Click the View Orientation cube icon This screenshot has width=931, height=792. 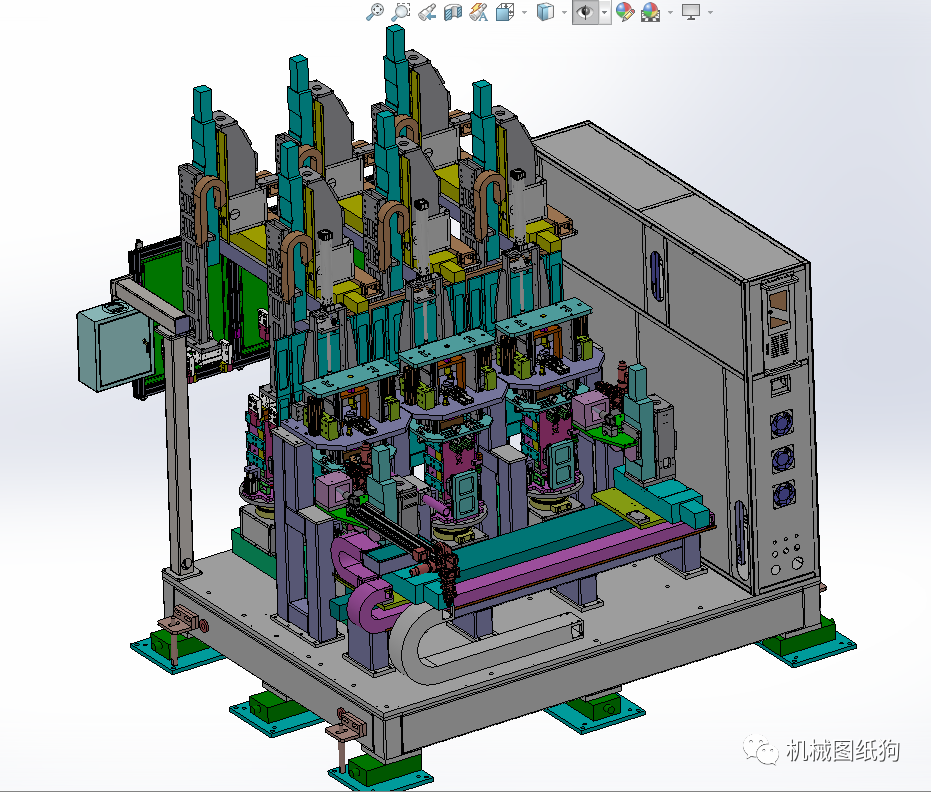pyautogui.click(x=505, y=12)
